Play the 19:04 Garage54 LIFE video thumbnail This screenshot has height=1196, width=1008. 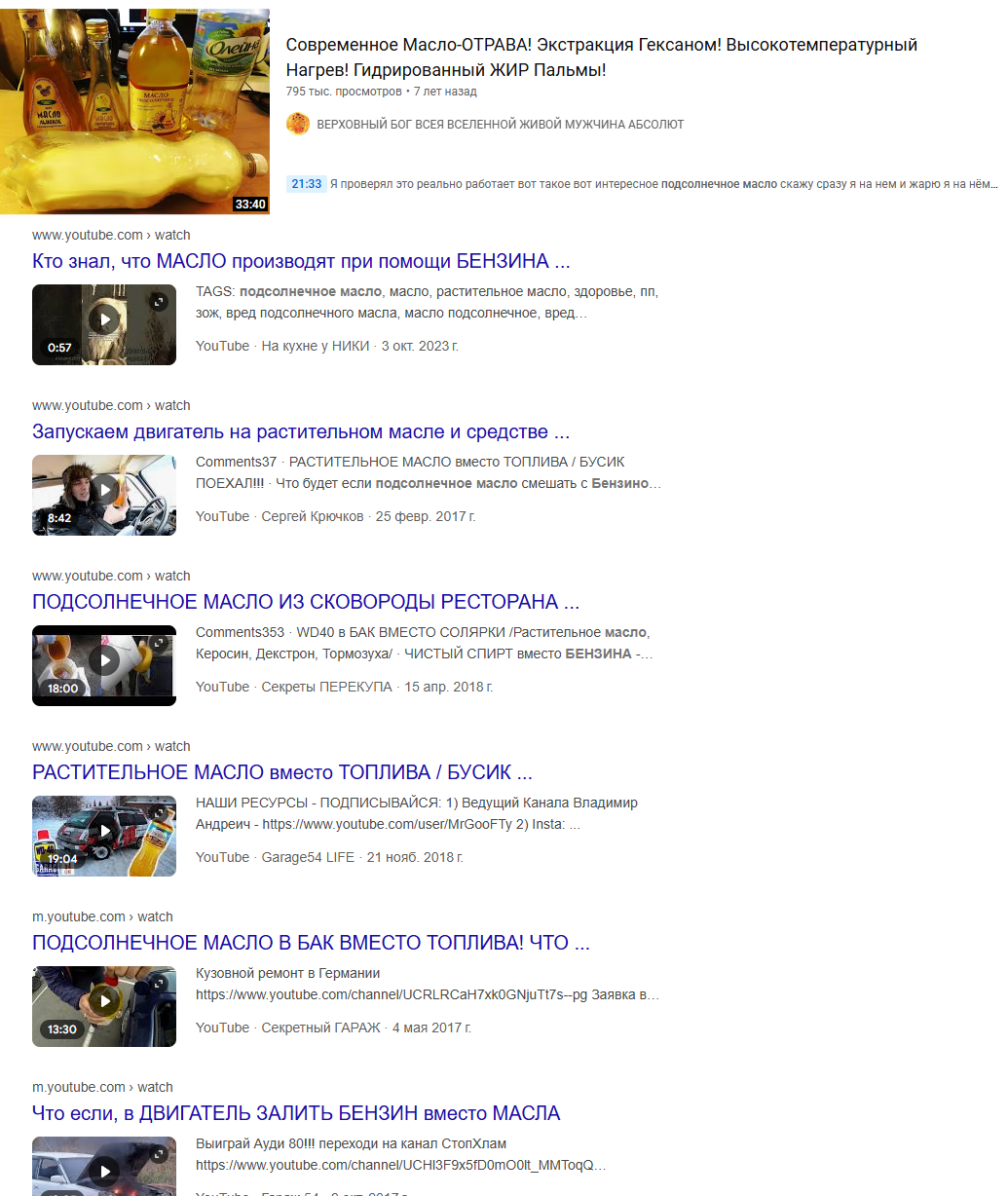click(104, 836)
